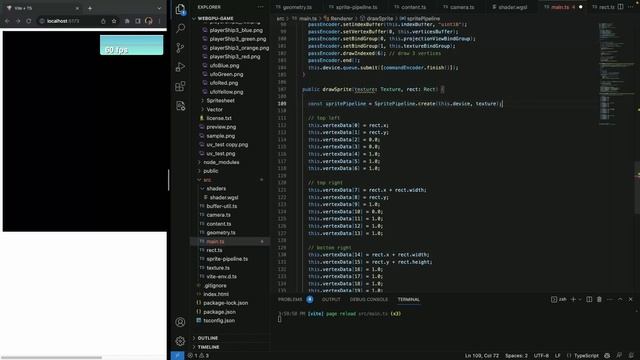Open the DEBUG CONSOLE panel tab

click(x=369, y=299)
